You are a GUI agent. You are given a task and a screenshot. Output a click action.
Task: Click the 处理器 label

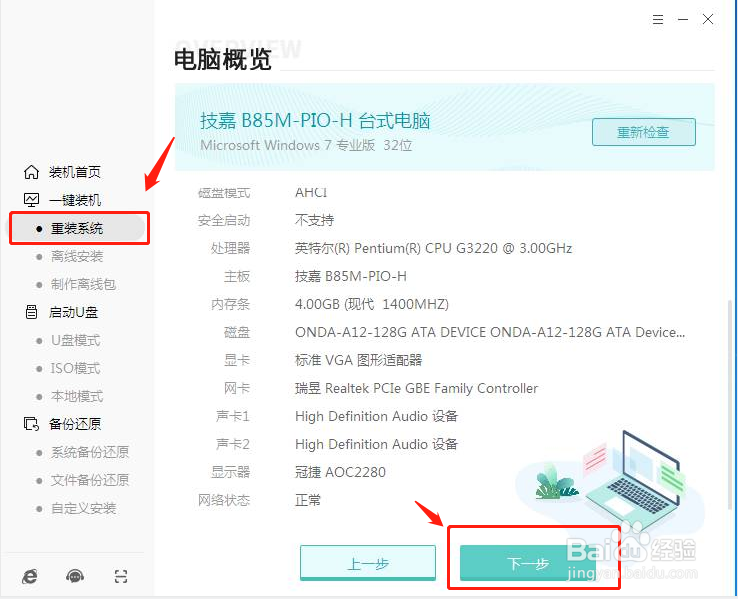tap(230, 248)
